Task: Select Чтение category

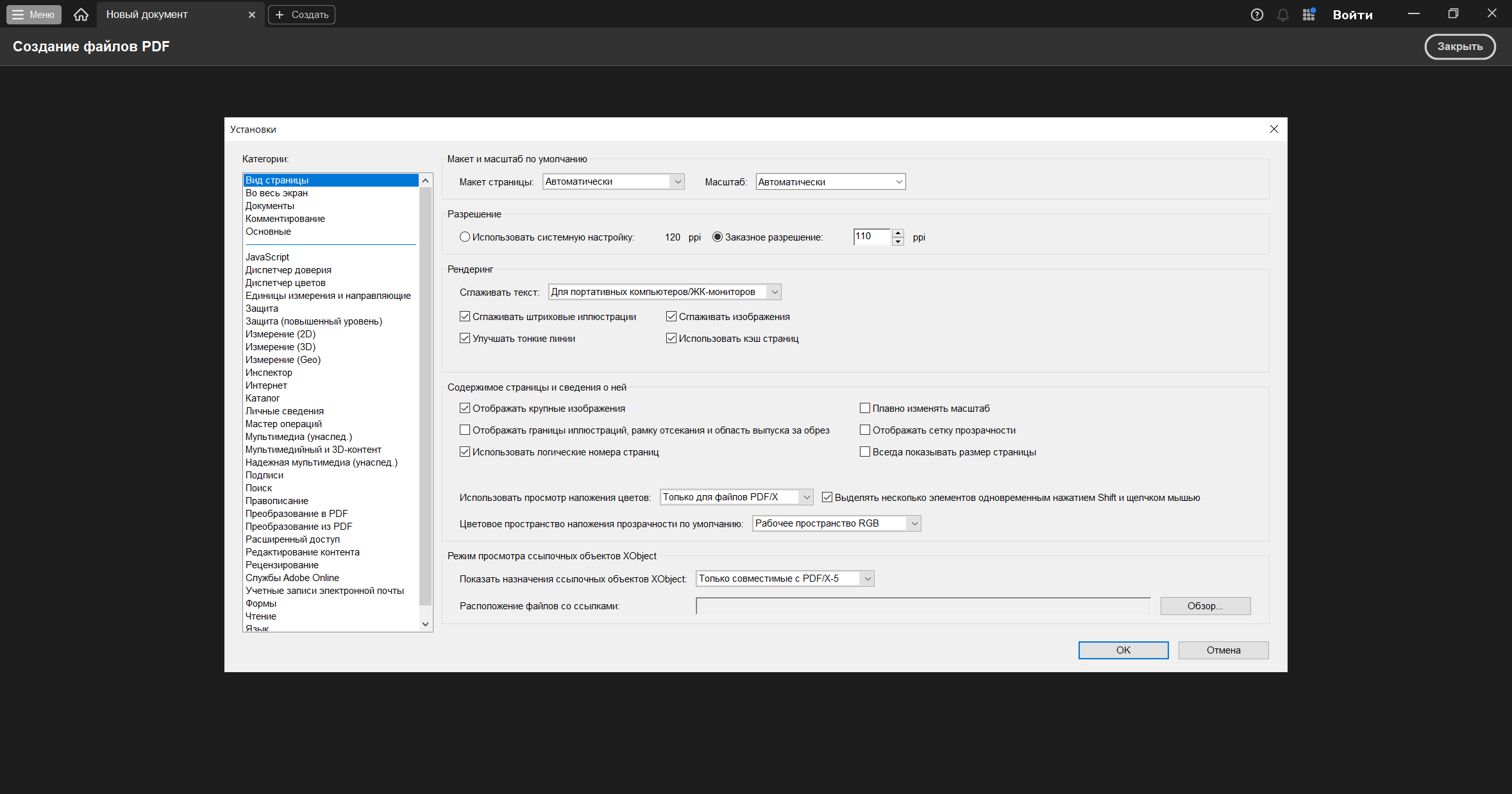Action: (x=331, y=616)
